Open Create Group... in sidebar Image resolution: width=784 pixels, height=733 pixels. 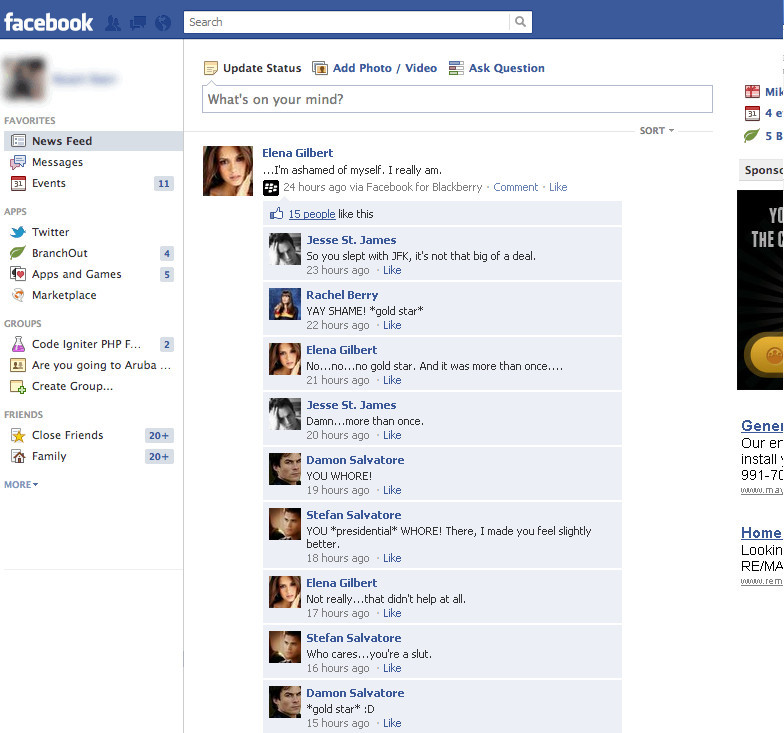[72, 386]
